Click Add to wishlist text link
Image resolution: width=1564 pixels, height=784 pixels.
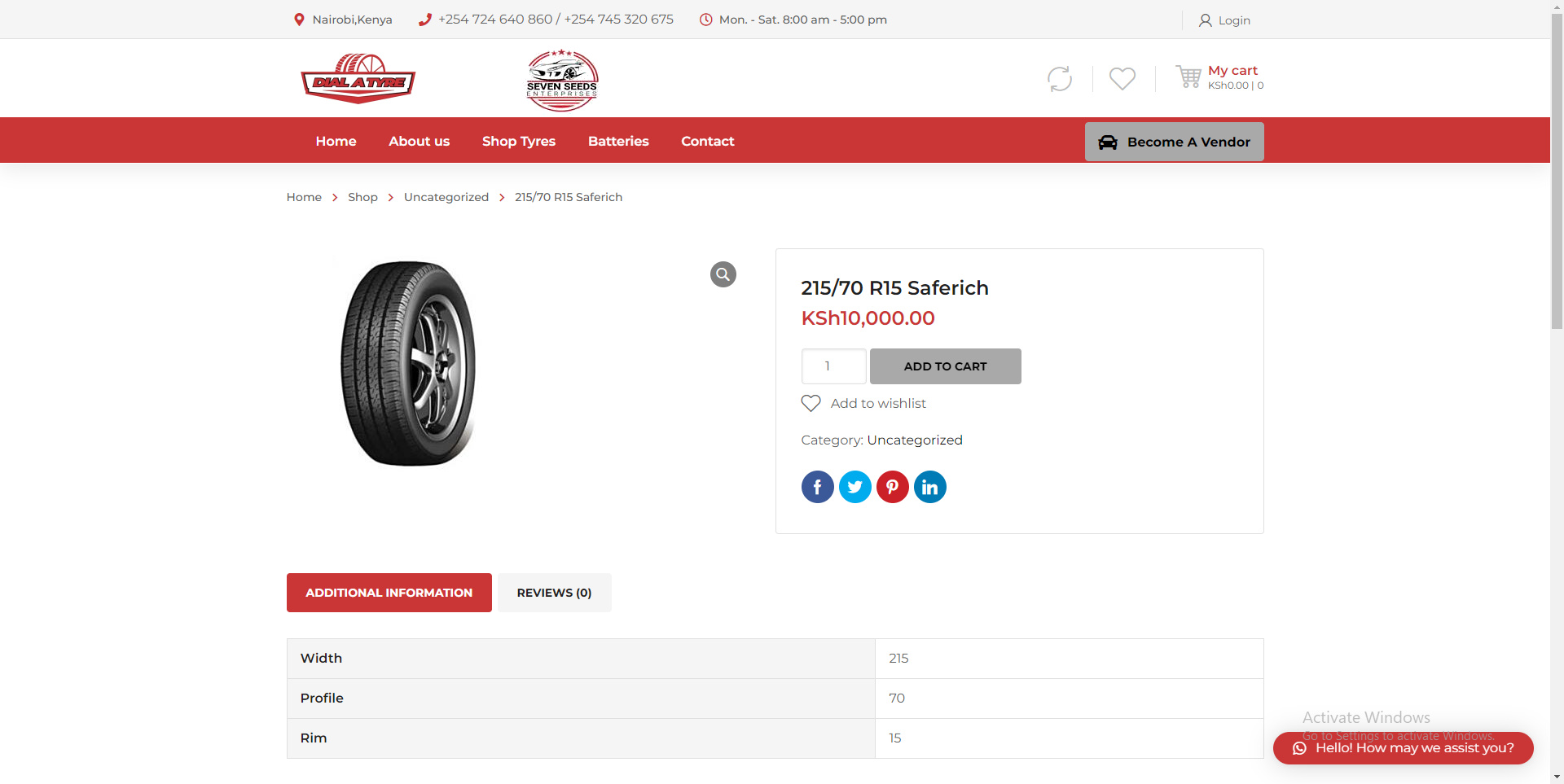pos(878,403)
